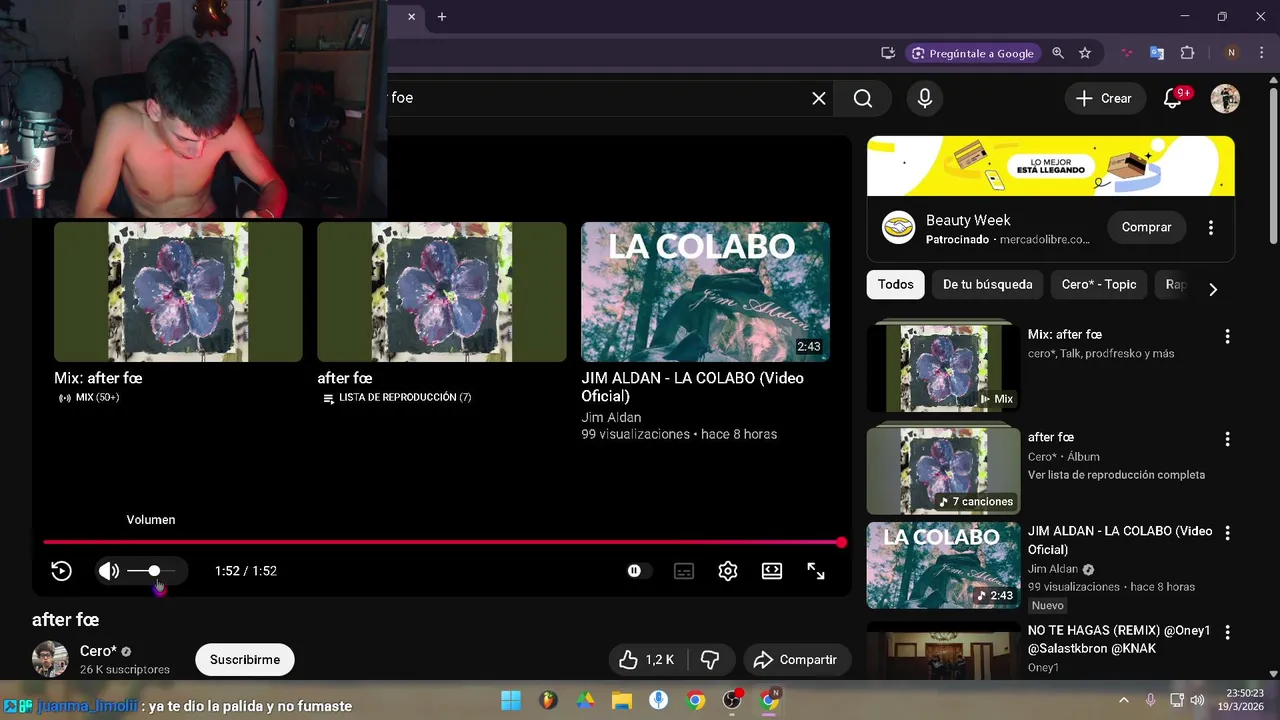The width and height of the screenshot is (1280, 720).
Task: Open Chrome extensions puzzle icon
Action: 1188,53
